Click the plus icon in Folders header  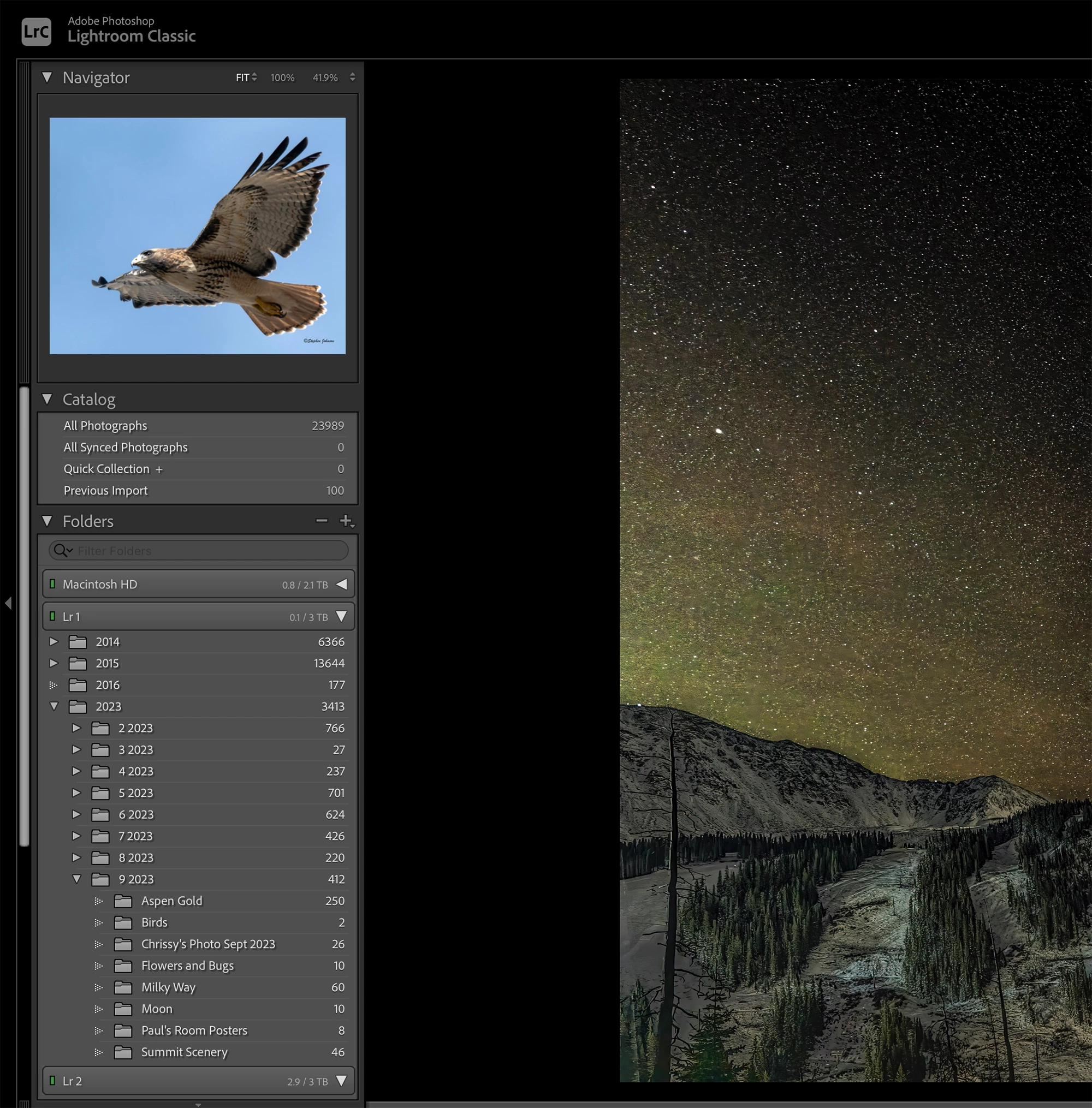(346, 521)
